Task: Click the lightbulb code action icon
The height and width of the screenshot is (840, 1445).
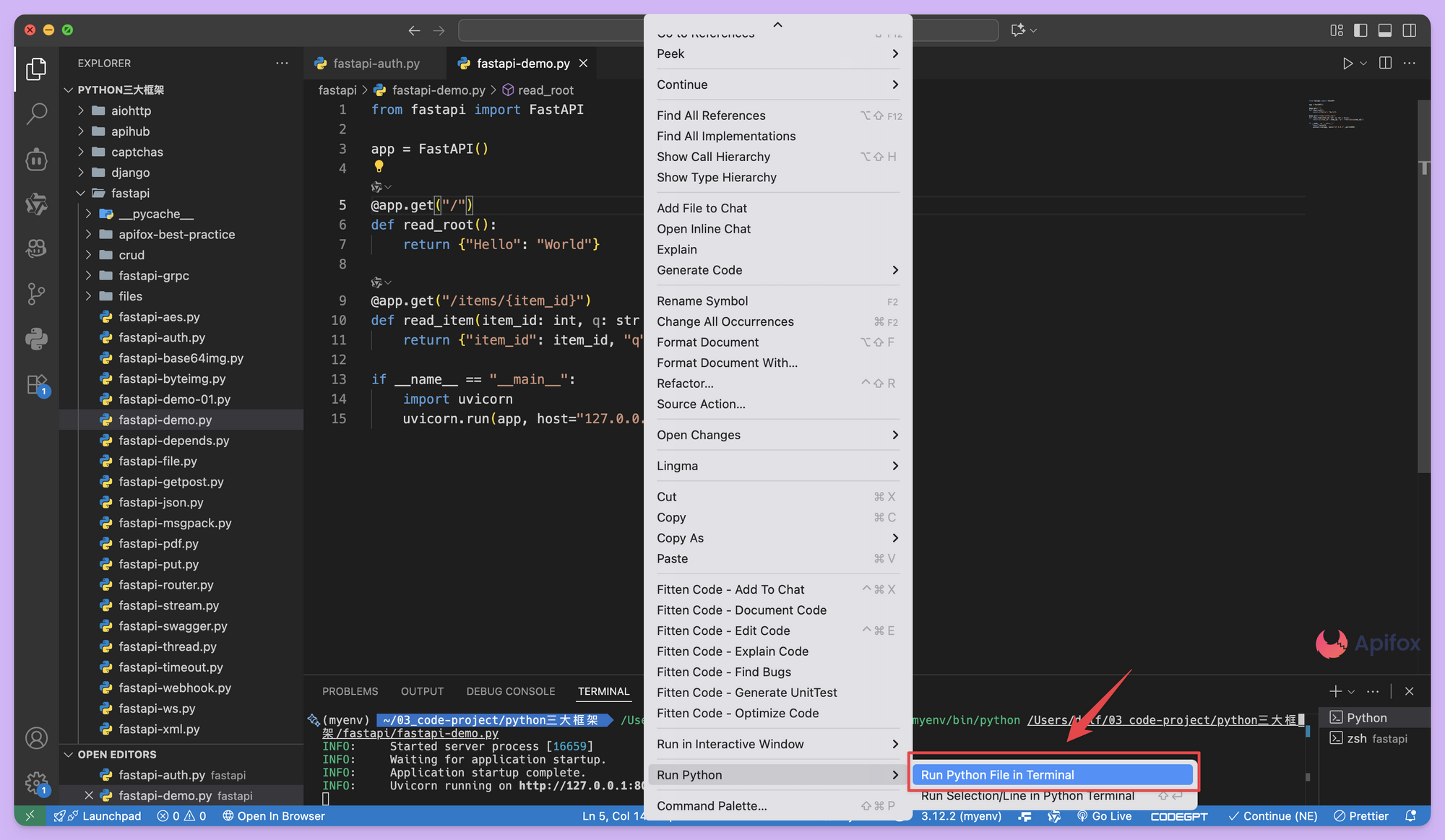Action: (x=379, y=167)
